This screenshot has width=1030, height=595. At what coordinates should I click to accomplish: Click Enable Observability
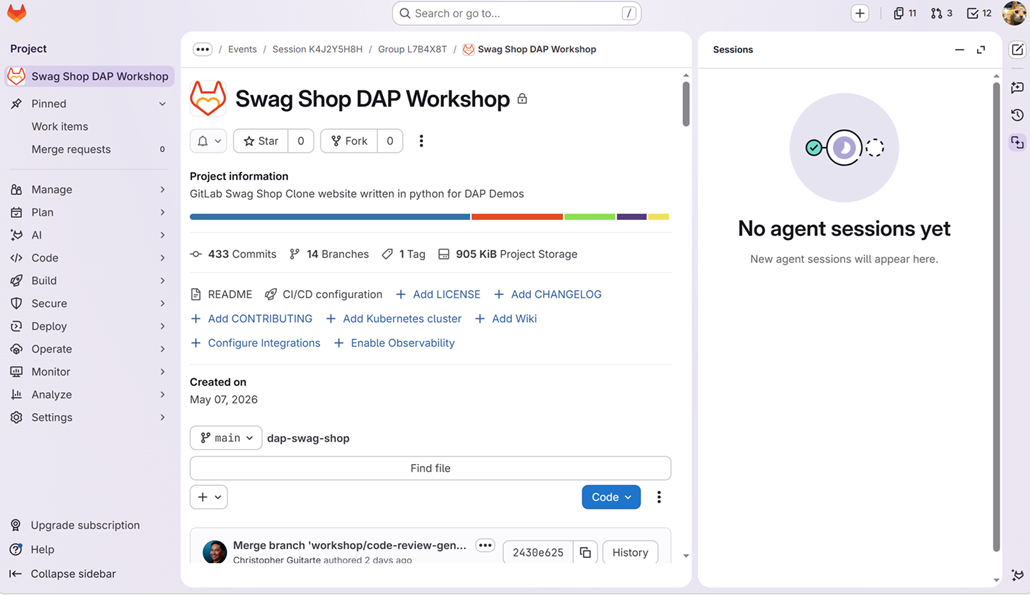pyautogui.click(x=394, y=343)
